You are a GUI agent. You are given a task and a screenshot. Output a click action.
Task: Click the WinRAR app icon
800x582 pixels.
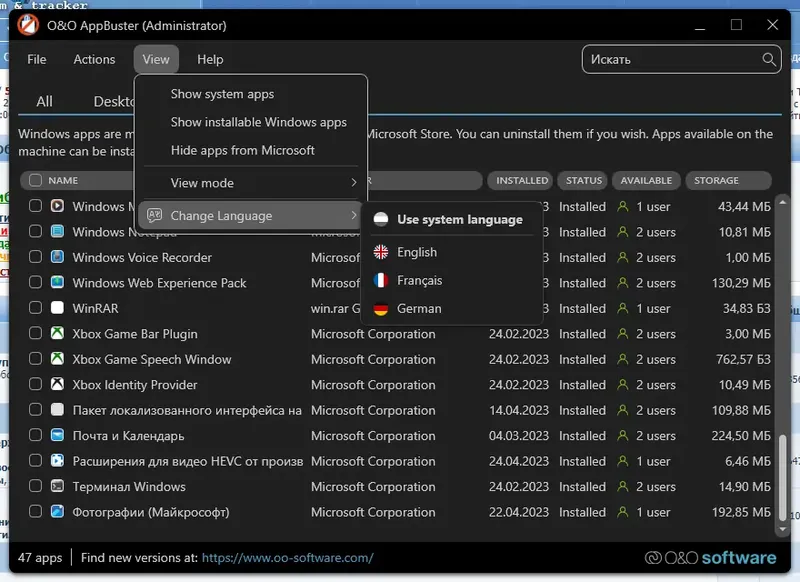click(57, 308)
